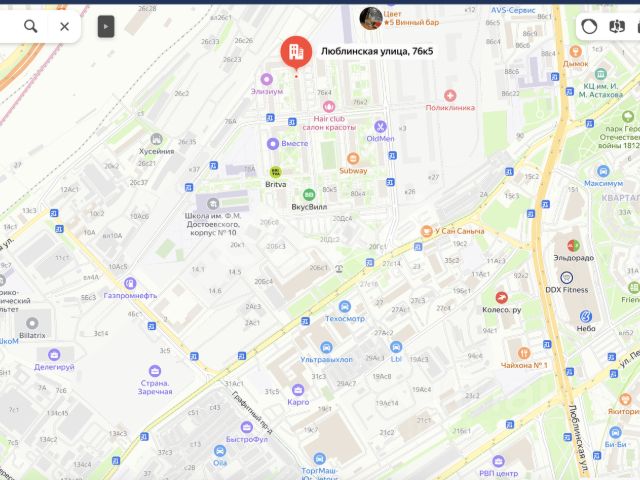Select the AVS-Сервис label
This screenshot has width=640, height=480.
(x=513, y=10)
